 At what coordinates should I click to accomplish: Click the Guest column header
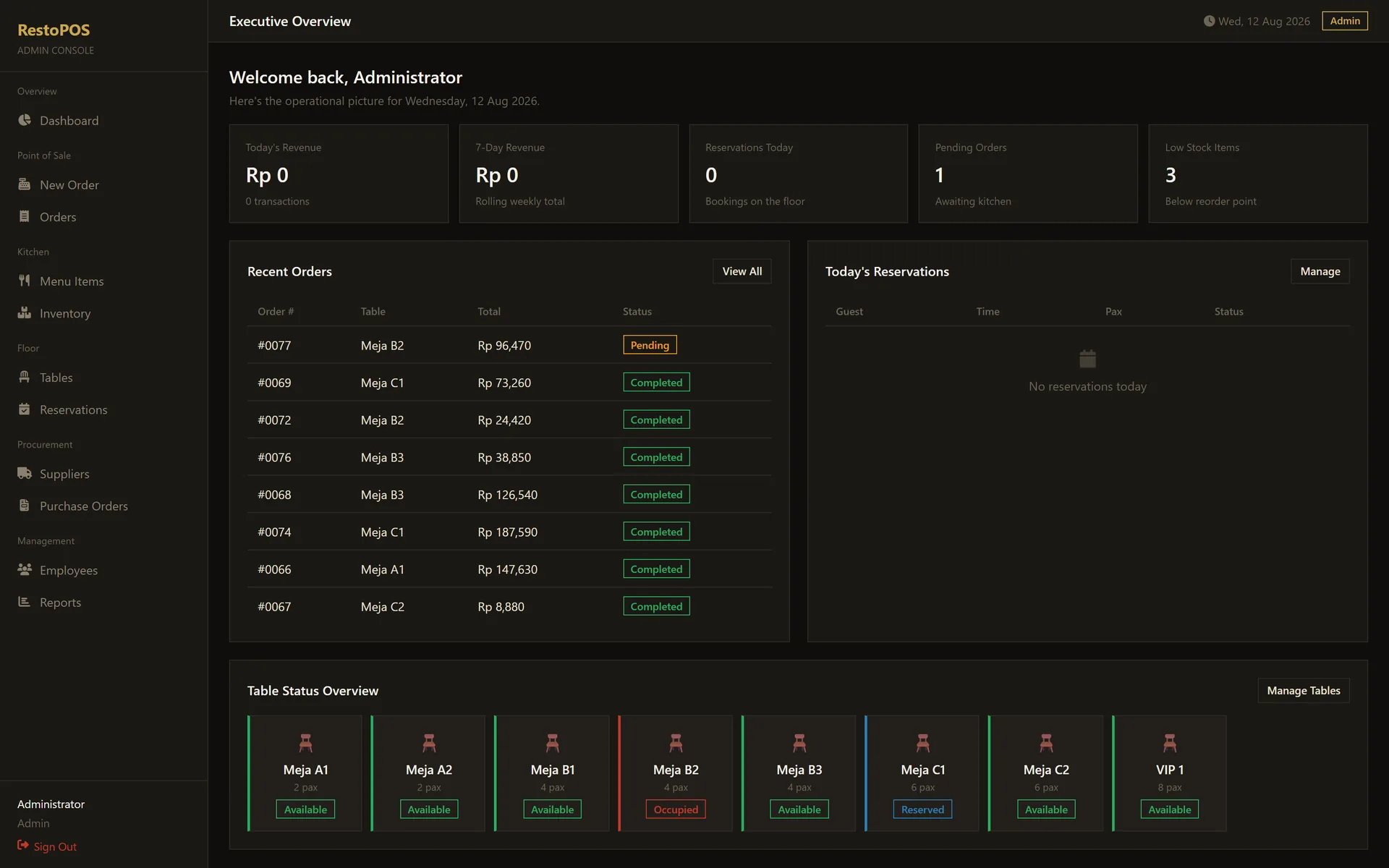click(x=849, y=311)
